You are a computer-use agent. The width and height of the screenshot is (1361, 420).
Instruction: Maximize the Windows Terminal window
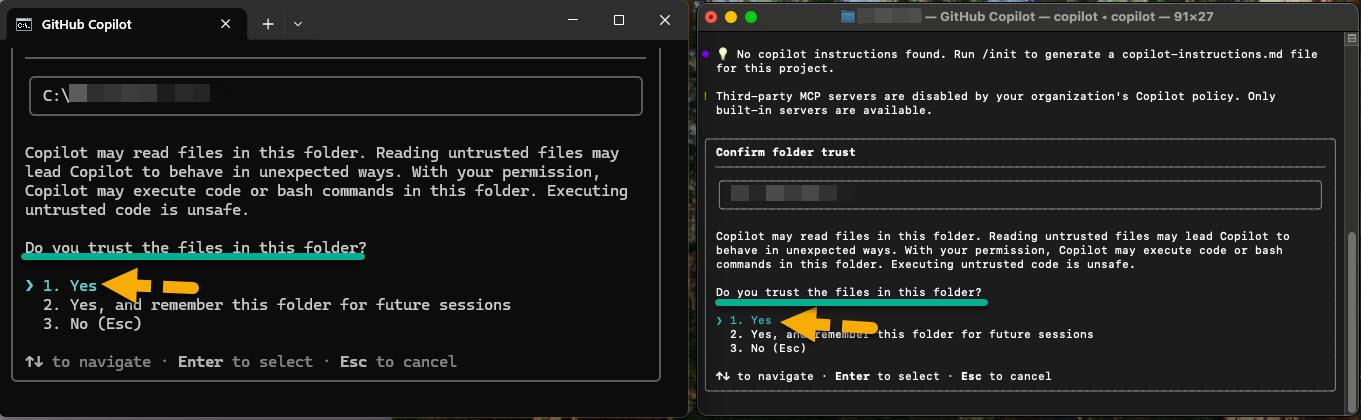click(619, 20)
